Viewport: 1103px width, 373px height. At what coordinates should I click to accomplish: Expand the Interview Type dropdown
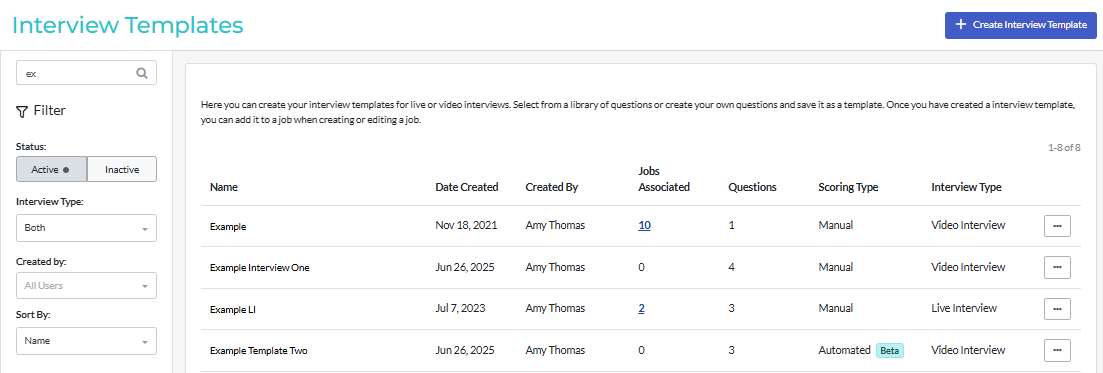tap(86, 228)
